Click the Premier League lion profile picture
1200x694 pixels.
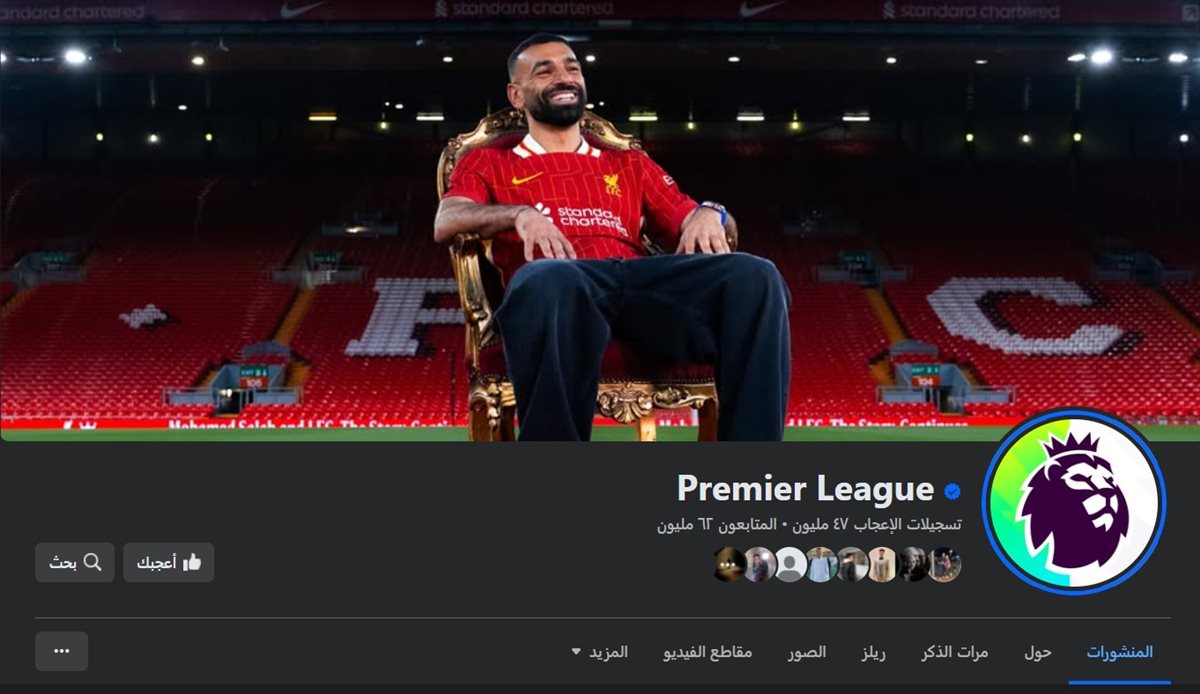point(1074,502)
